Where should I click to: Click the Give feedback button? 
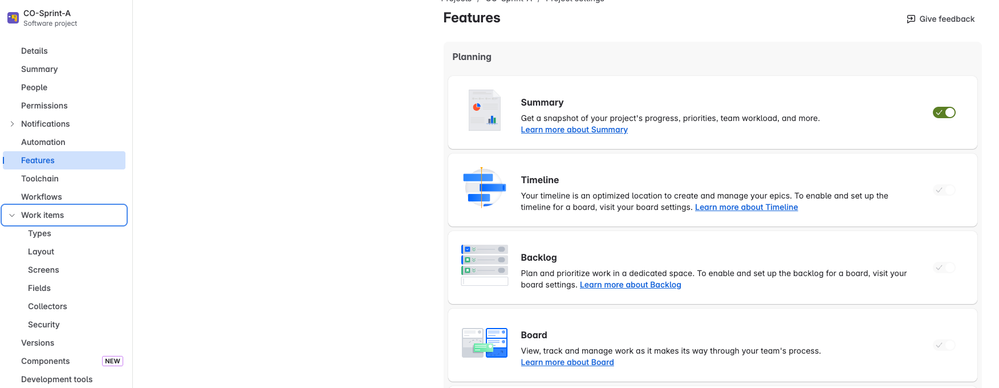coord(940,19)
